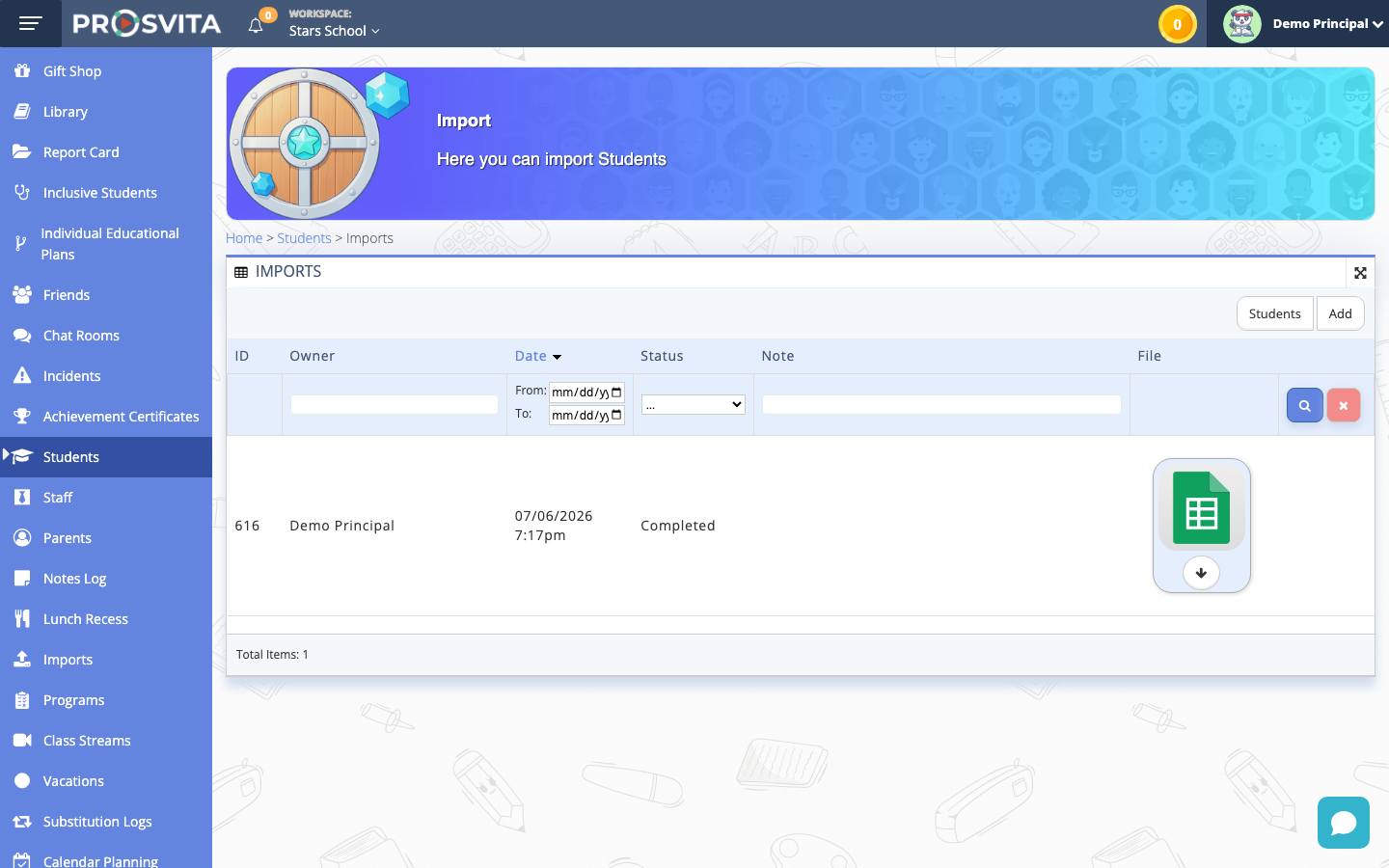This screenshot has width=1389, height=868.
Task: Click the gold coin balance icon
Action: coord(1177,24)
